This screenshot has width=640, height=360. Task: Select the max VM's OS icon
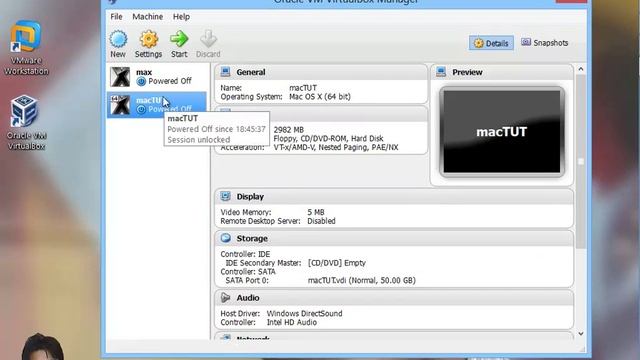120,77
